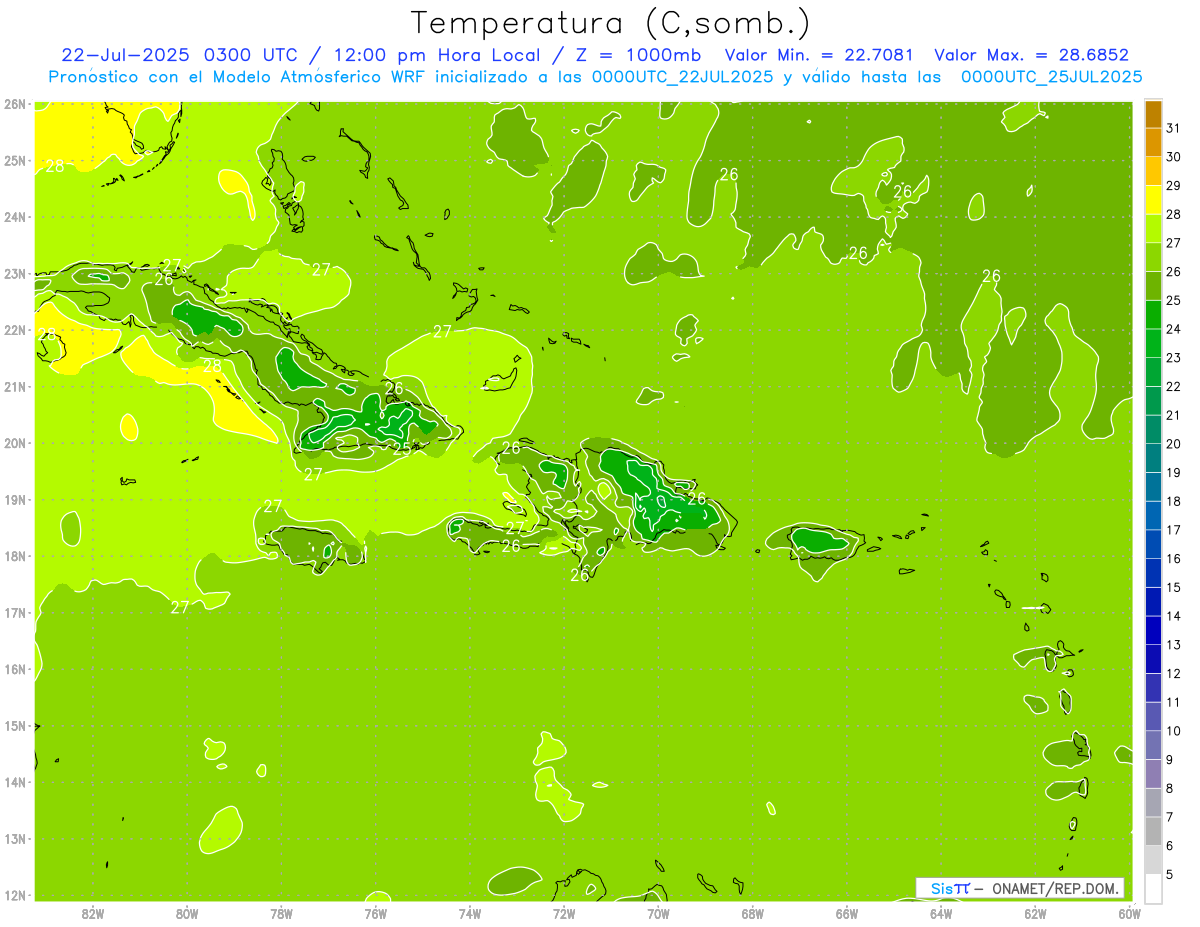This screenshot has height=927, width=1200.
Task: Click the colorbar scale value "22"
Action: 1173,386
